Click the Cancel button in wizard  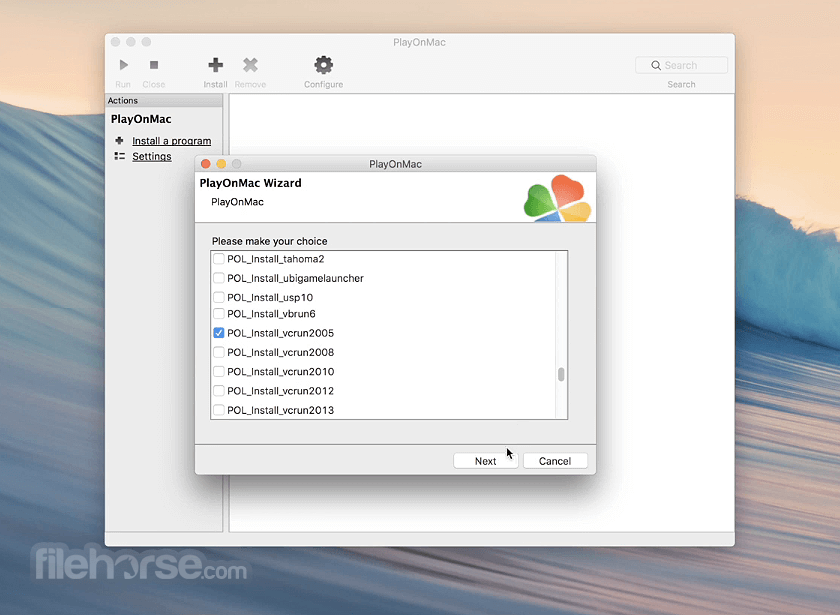555,461
